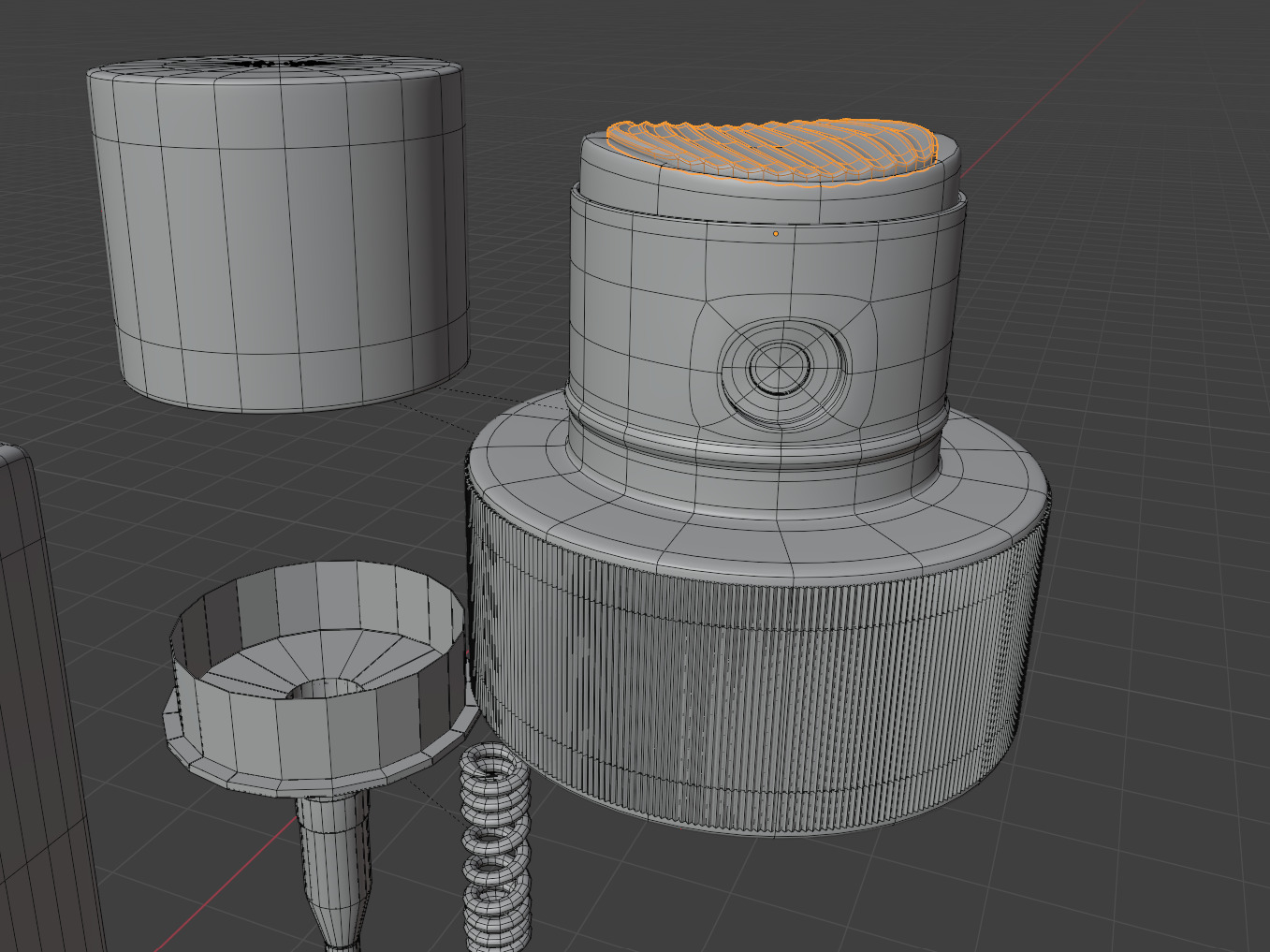
Task: Select the large smooth cylindrical cap object
Action: point(278,234)
